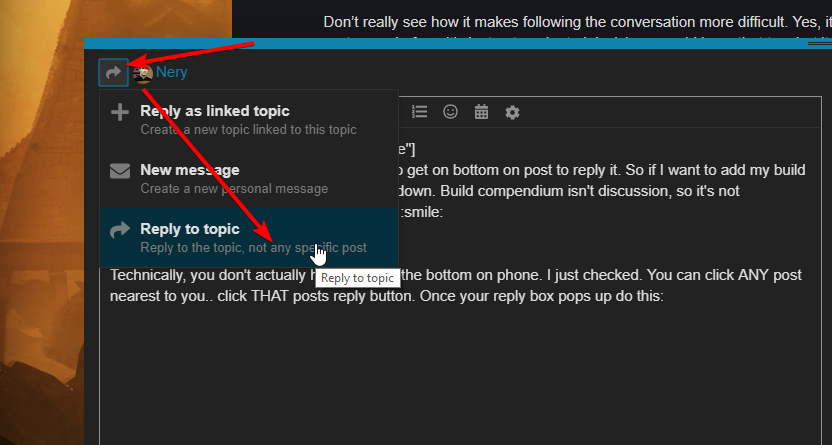Click the envelope icon beside New message
Image resolution: width=832 pixels, height=445 pixels.
coord(120,171)
